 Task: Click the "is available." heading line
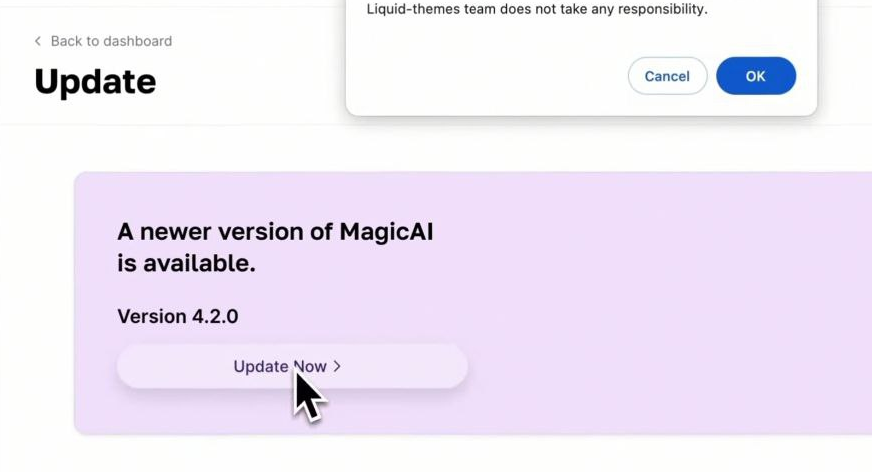coord(186,264)
